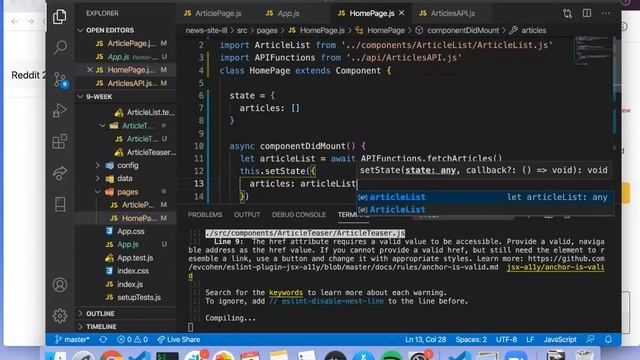Click UTF-8 encoding status item

click(506, 340)
